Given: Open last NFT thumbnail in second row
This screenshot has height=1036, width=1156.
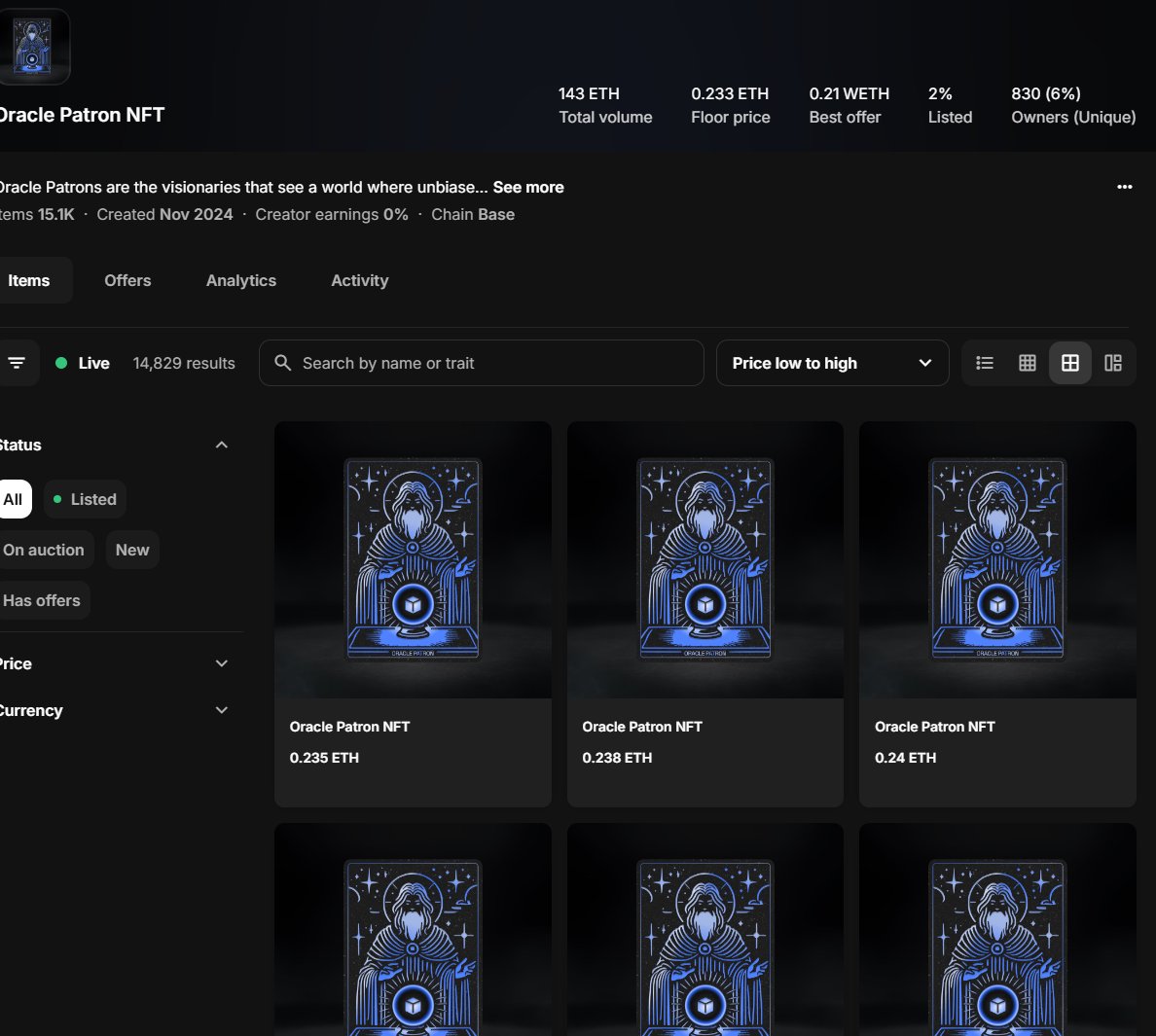Looking at the screenshot, I should click(x=997, y=929).
